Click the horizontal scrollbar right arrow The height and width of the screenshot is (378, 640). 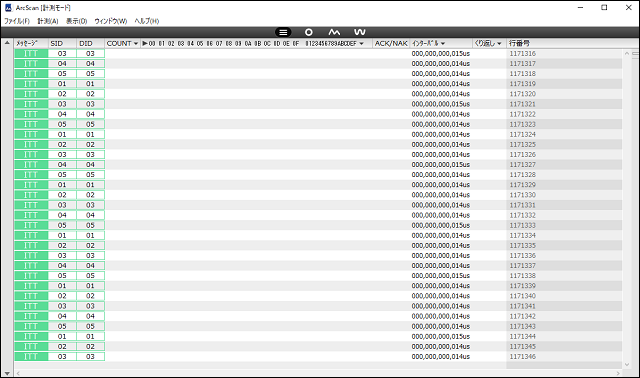pos(618,373)
